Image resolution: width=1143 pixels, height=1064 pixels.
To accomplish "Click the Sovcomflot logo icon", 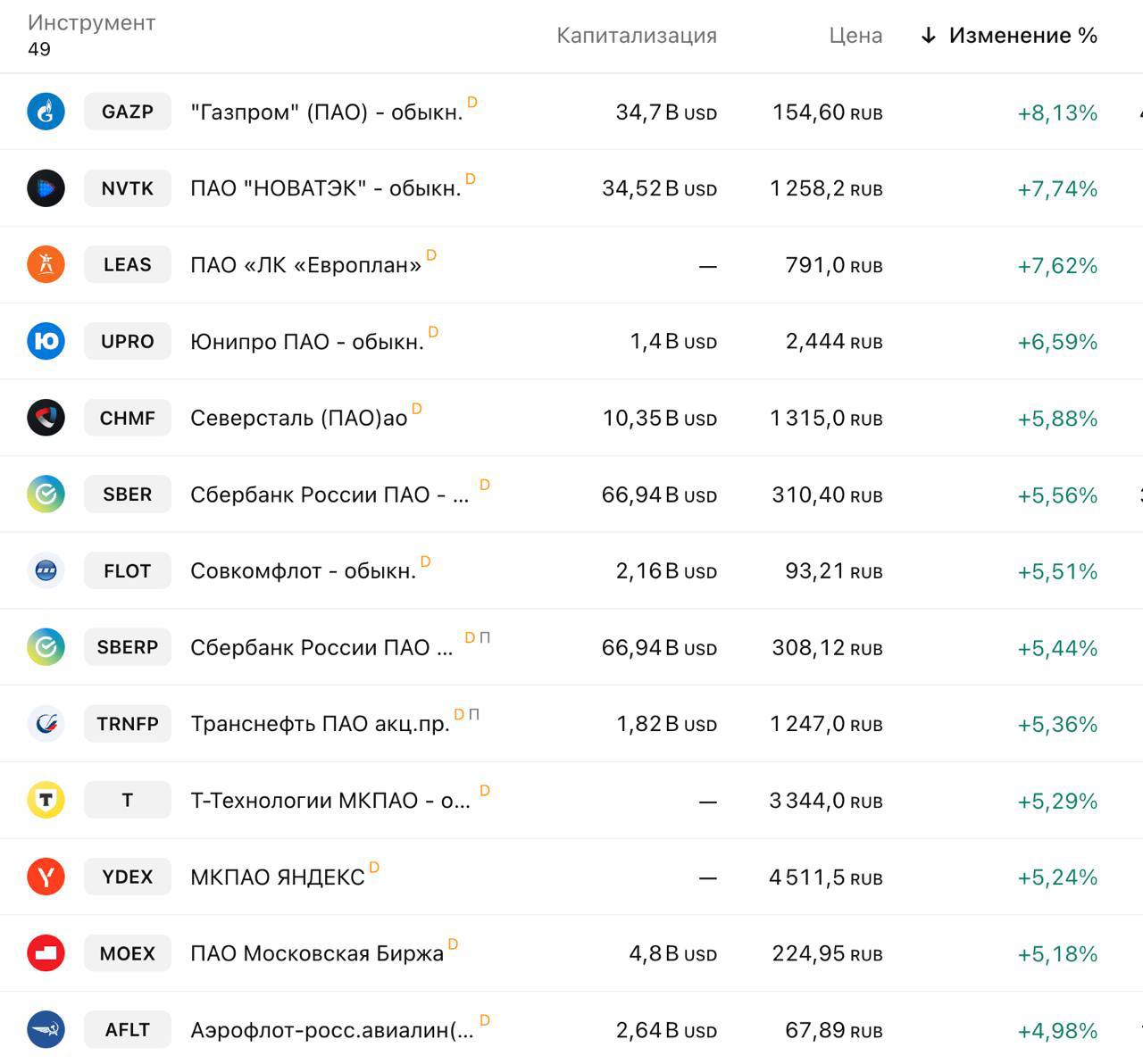I will click(x=46, y=571).
